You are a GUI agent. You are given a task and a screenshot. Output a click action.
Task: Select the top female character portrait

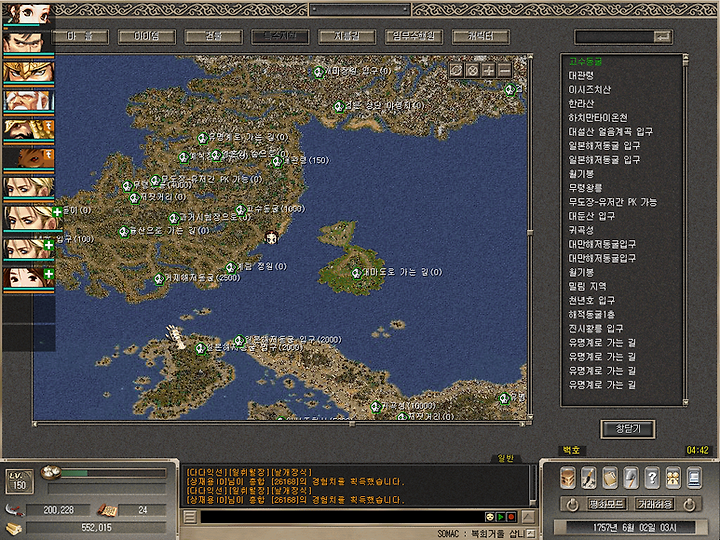point(28,15)
